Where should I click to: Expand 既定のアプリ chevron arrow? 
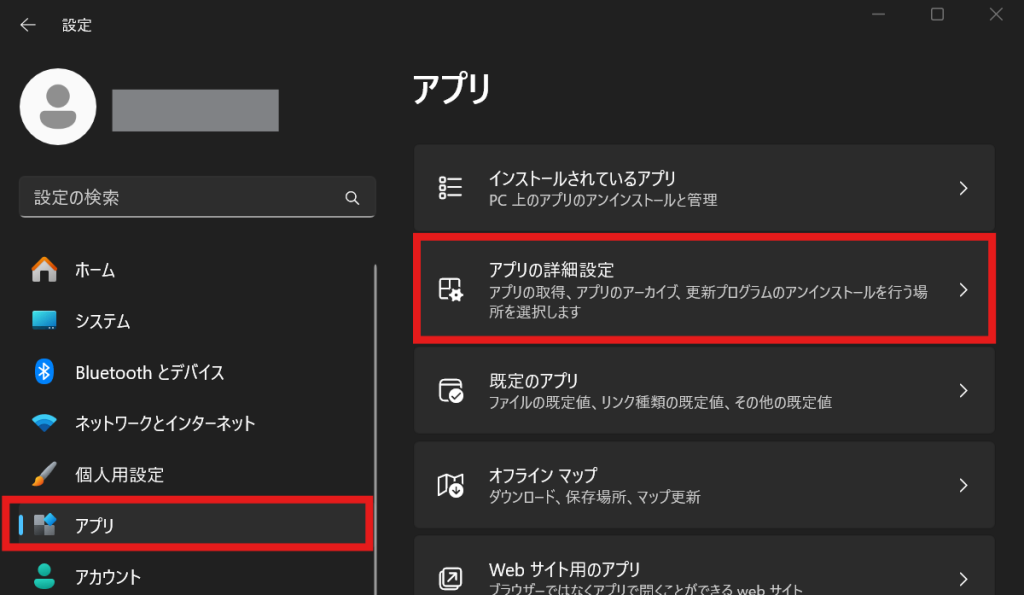pos(963,391)
